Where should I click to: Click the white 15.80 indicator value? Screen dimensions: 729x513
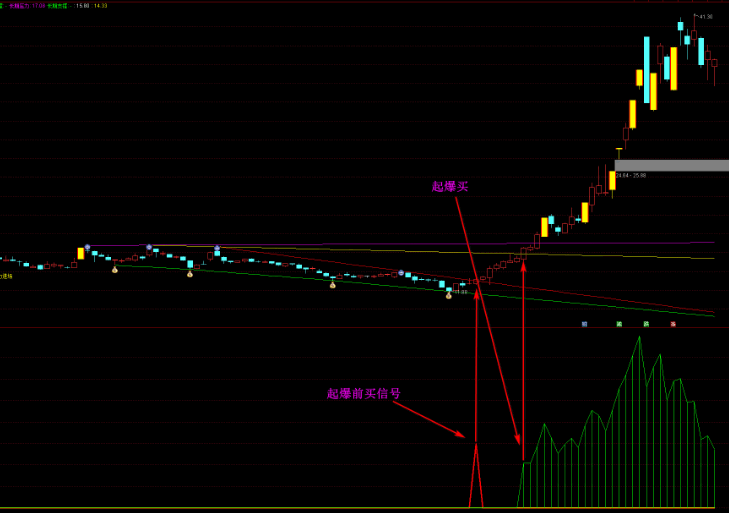click(x=82, y=6)
